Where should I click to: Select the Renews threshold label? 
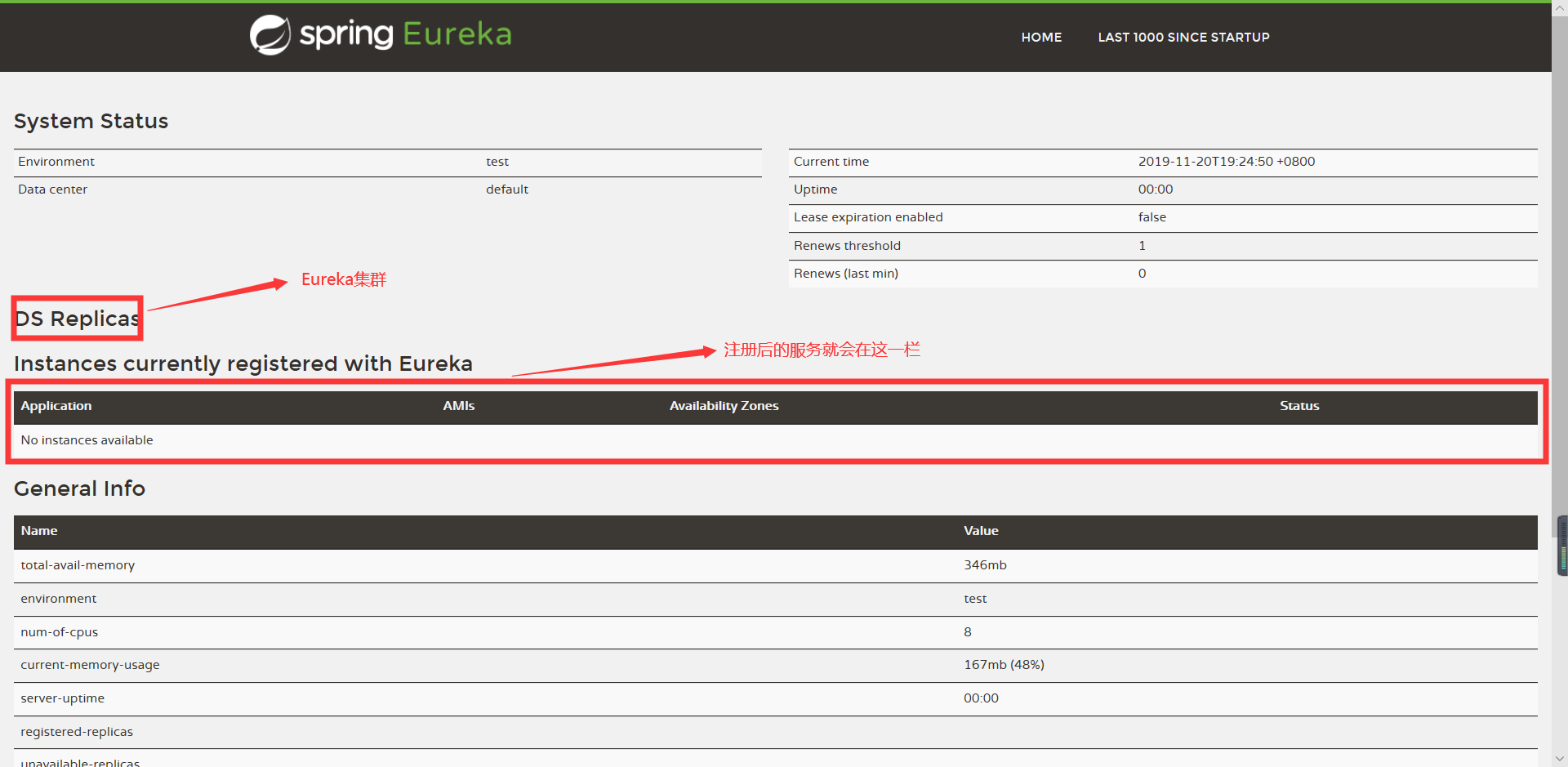(x=847, y=246)
